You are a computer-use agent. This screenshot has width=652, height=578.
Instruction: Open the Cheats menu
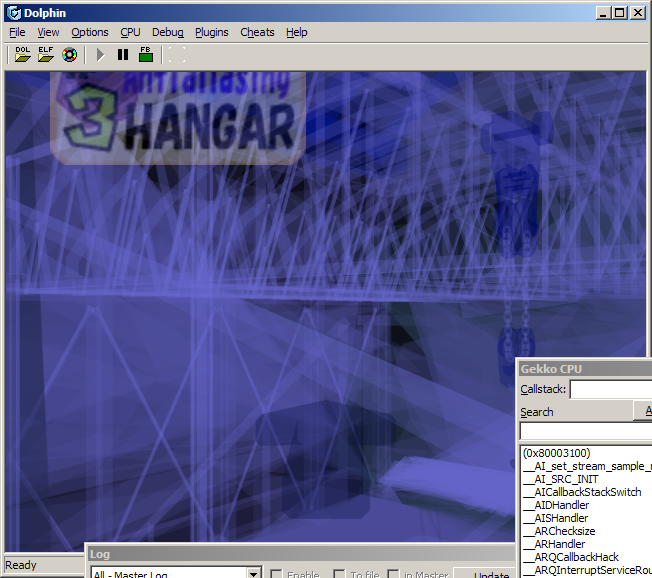pyautogui.click(x=257, y=32)
